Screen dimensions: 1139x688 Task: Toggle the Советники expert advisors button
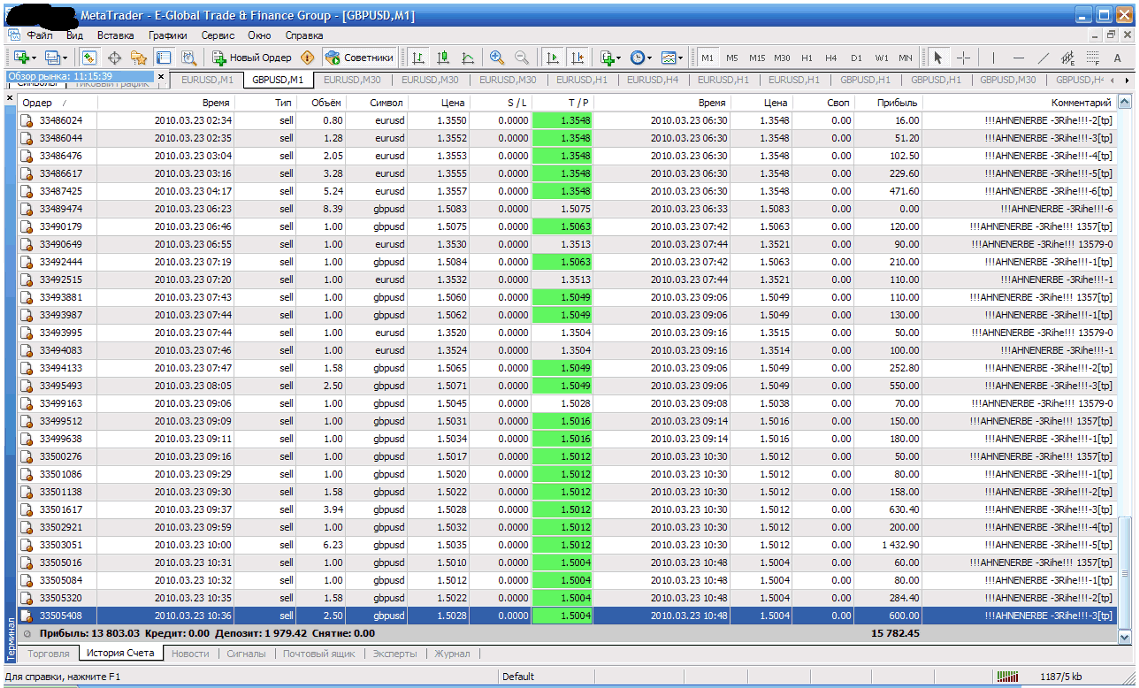(360, 57)
